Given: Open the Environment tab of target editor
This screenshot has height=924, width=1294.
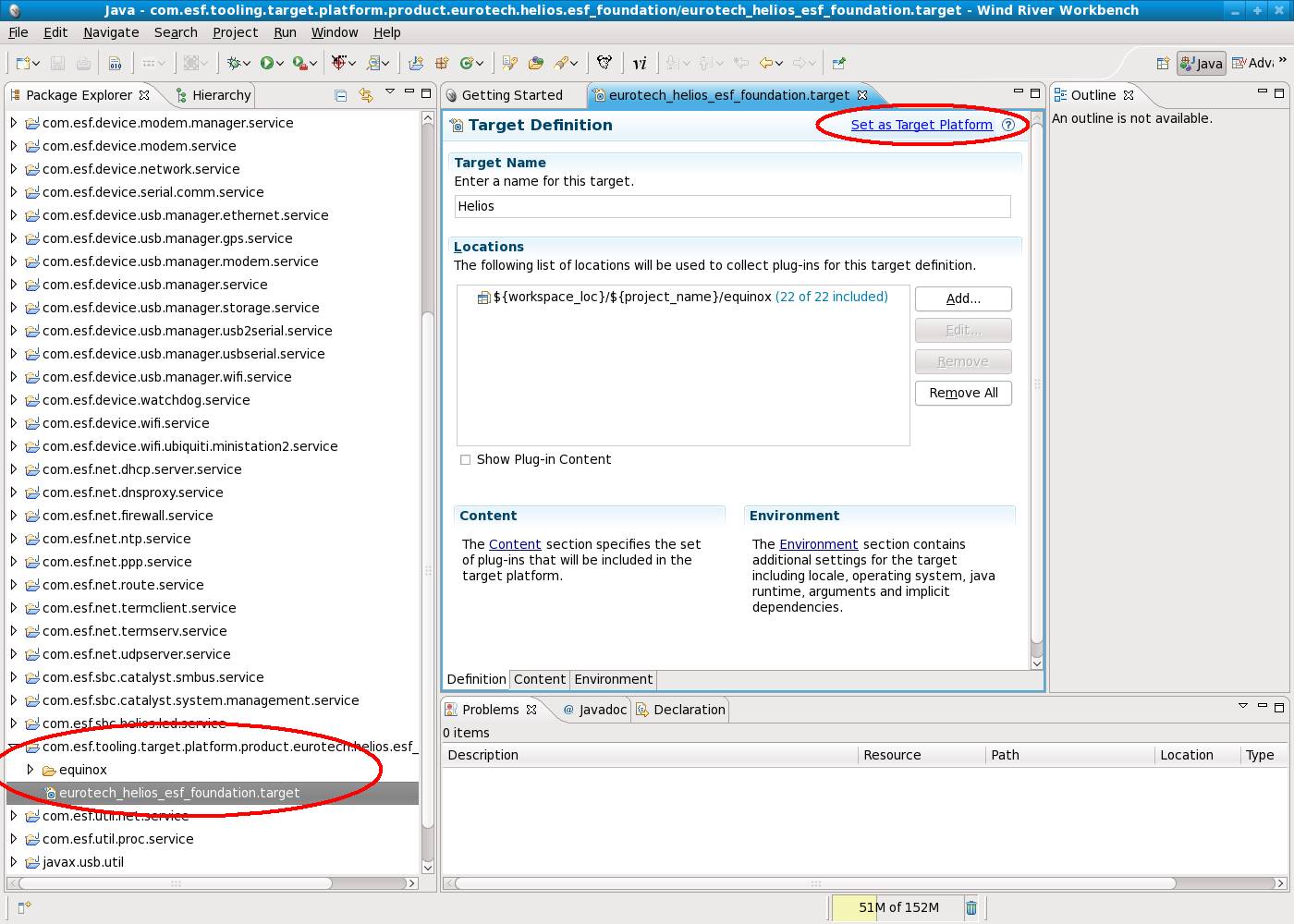Looking at the screenshot, I should [x=614, y=679].
